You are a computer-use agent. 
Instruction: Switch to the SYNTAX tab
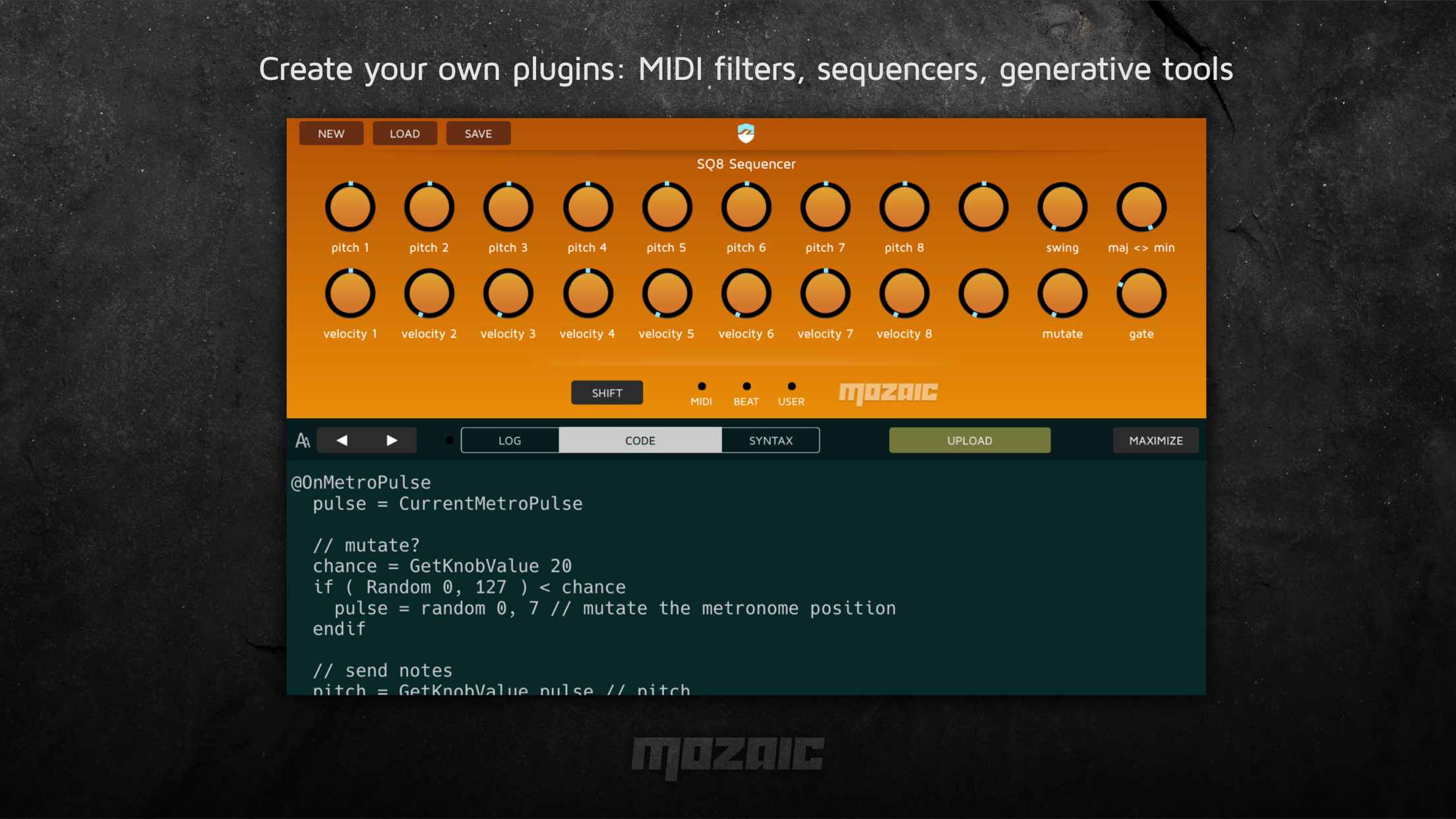point(770,440)
